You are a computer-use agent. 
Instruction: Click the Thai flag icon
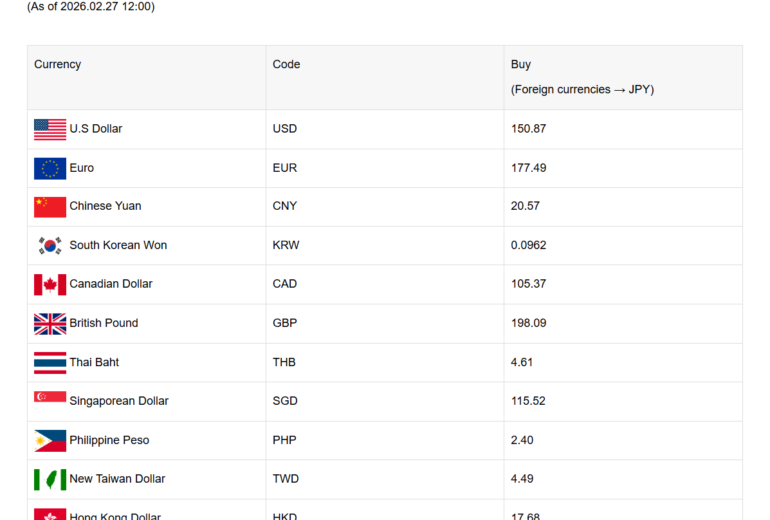pyautogui.click(x=50, y=362)
